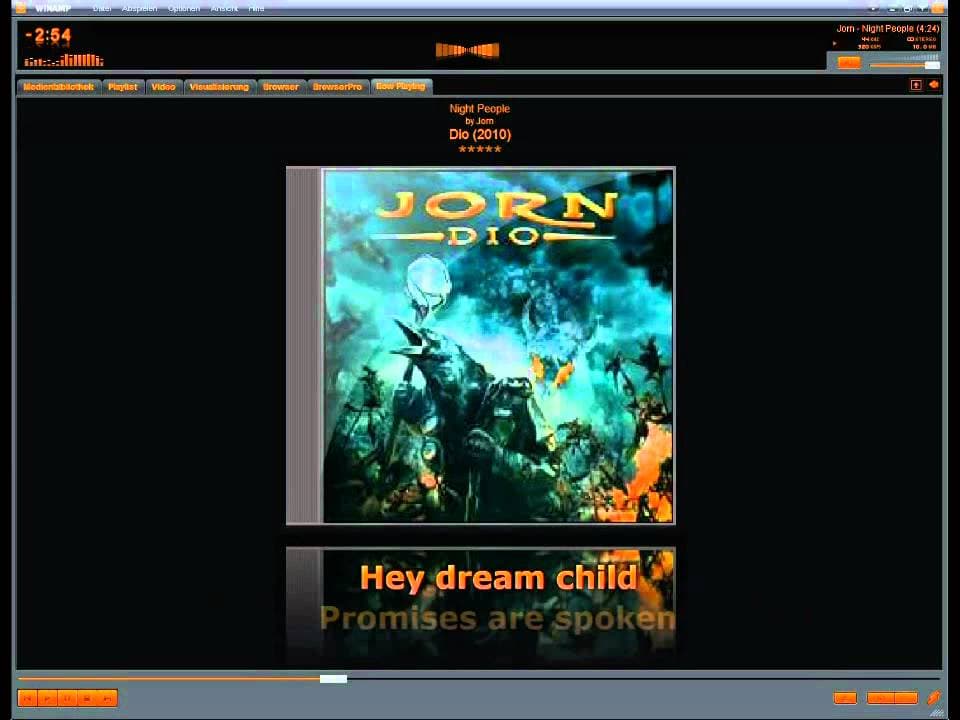Open the Video tab

point(163,87)
